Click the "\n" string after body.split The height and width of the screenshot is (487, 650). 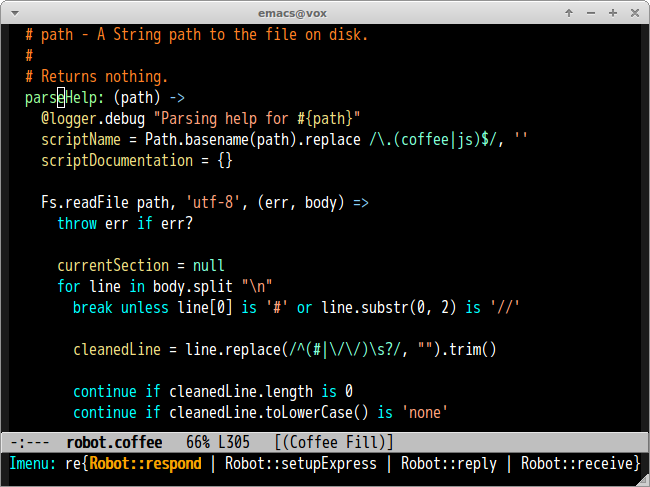coord(257,287)
